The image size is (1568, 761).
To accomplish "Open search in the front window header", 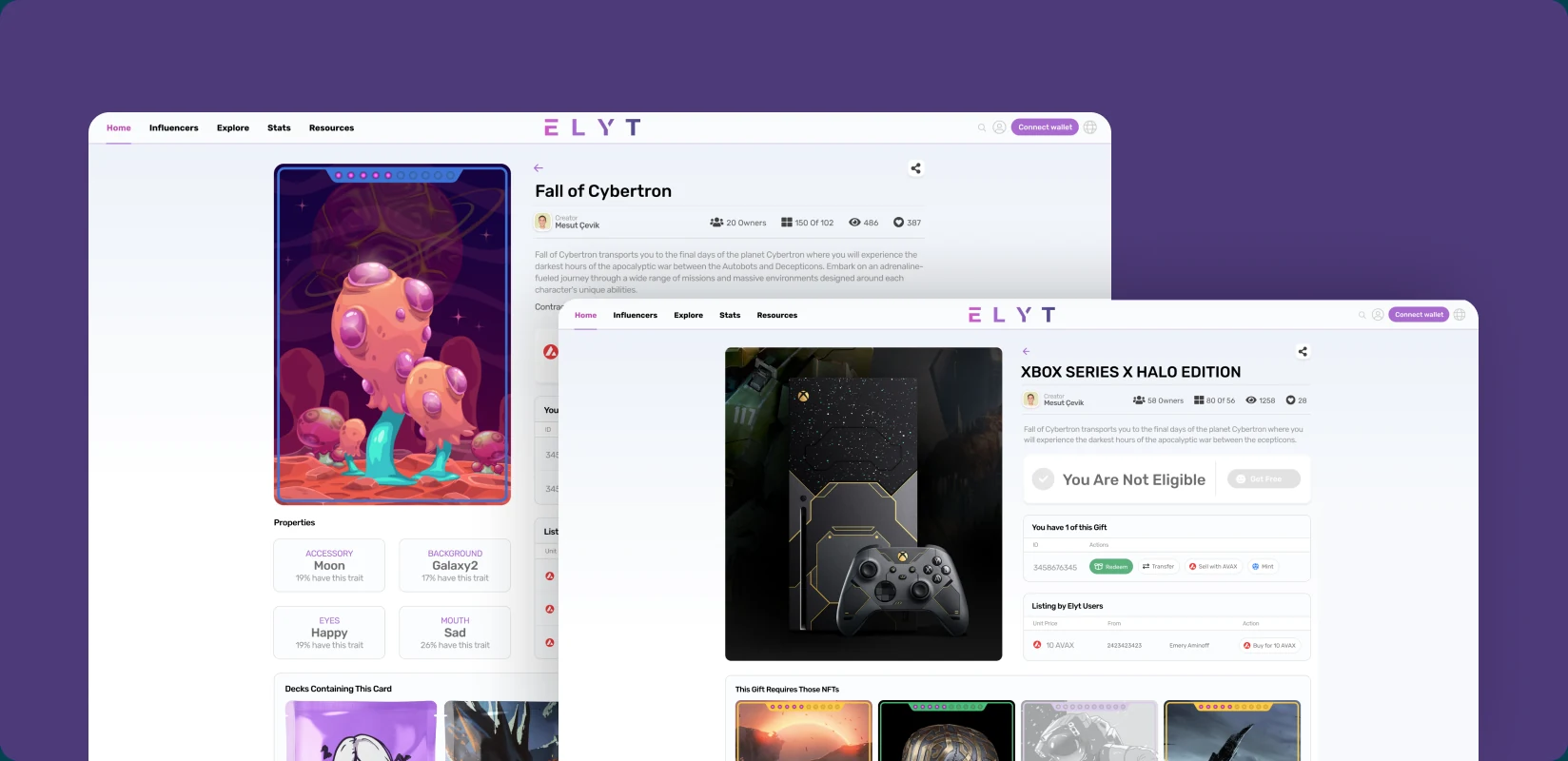I will point(1362,315).
